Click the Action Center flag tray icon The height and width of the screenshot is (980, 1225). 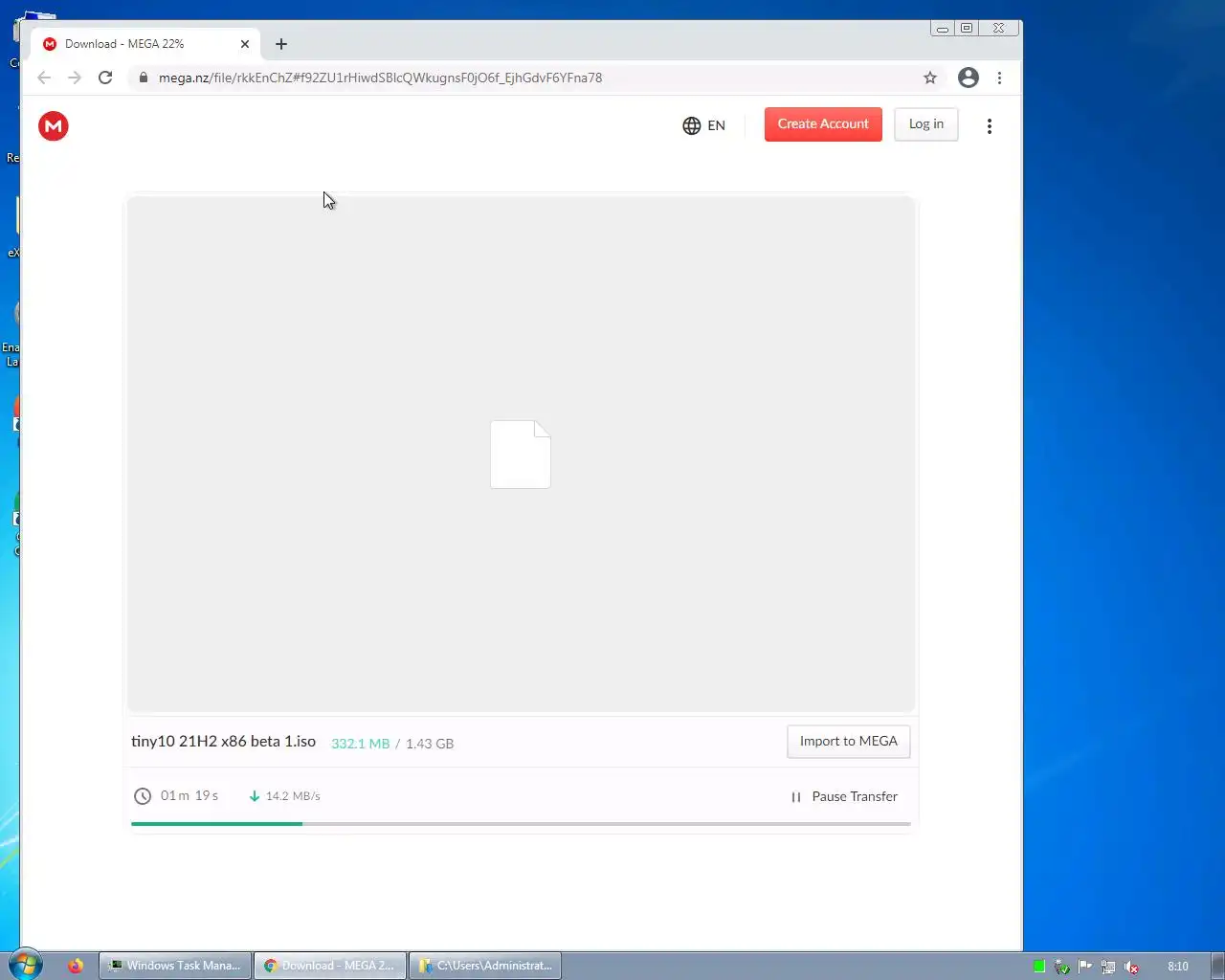click(1085, 967)
